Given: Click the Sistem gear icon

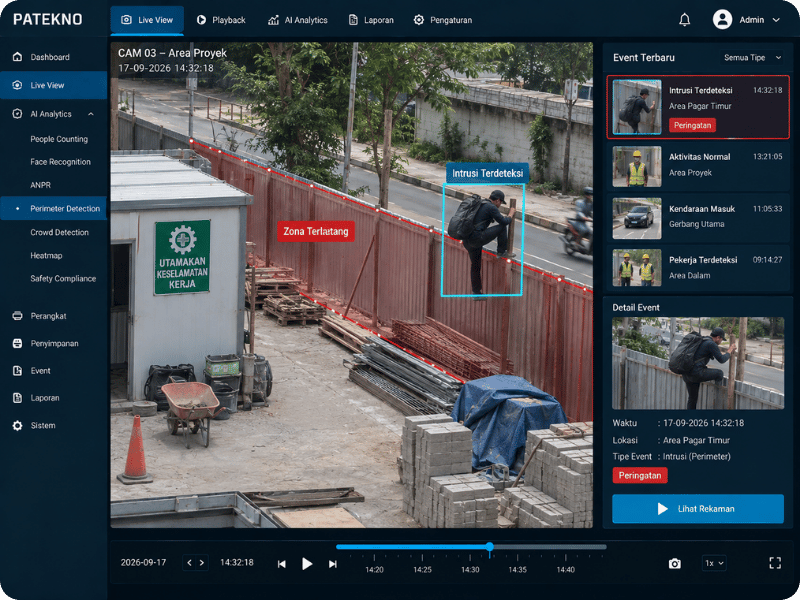Looking at the screenshot, I should [x=17, y=426].
